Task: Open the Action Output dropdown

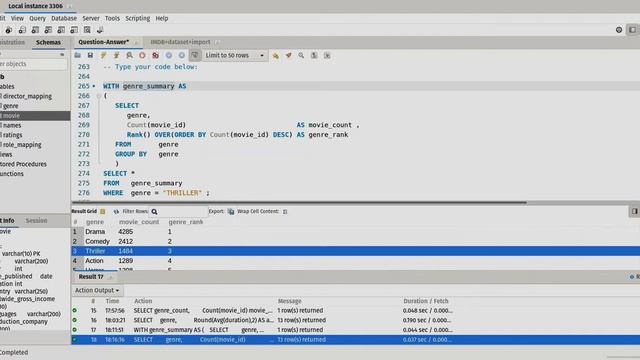Action: click(97, 290)
